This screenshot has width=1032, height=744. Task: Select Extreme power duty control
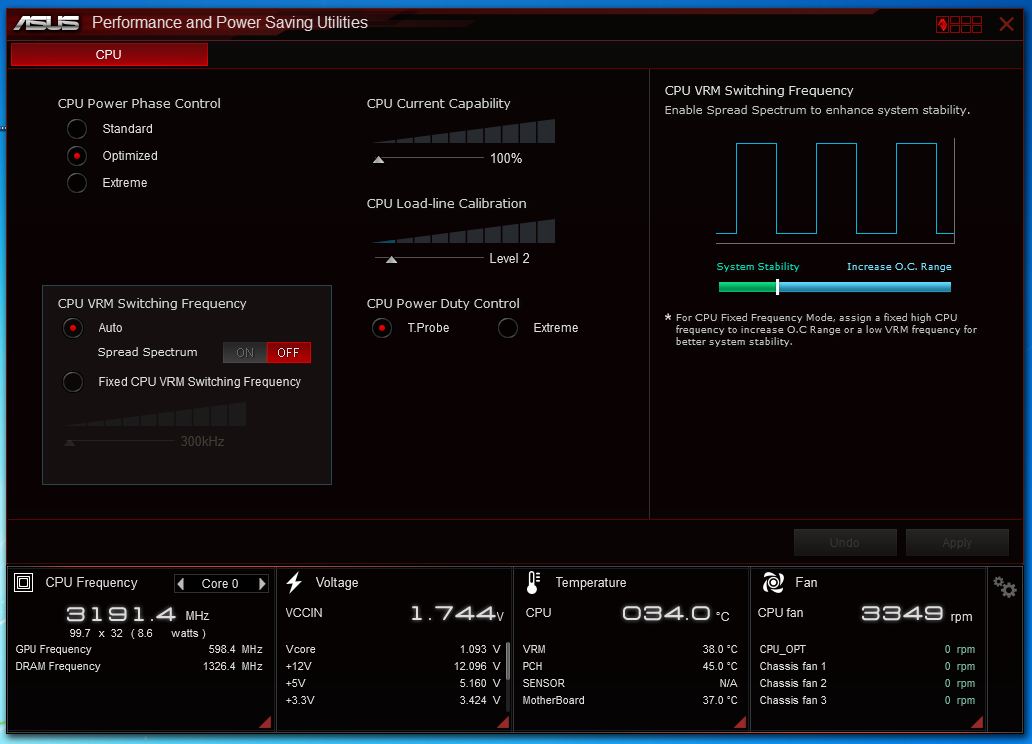pyautogui.click(x=507, y=328)
